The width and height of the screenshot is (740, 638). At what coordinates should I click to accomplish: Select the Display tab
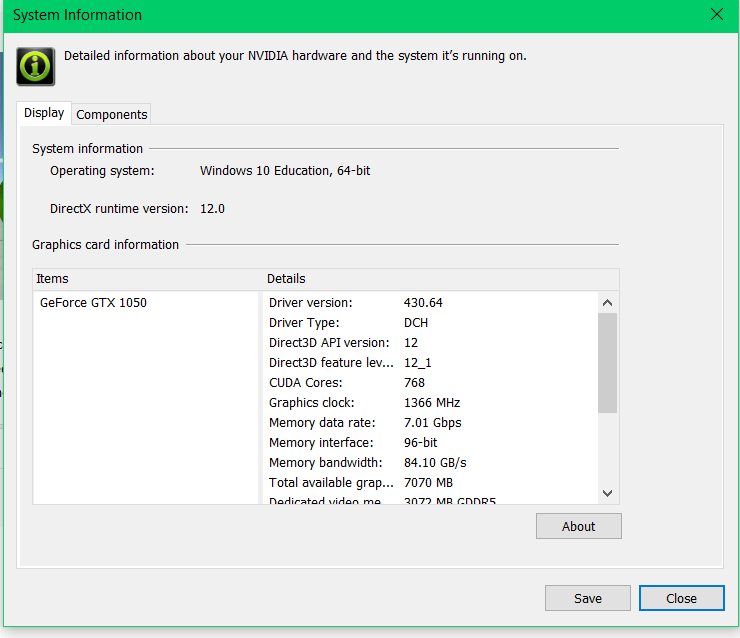click(x=44, y=113)
